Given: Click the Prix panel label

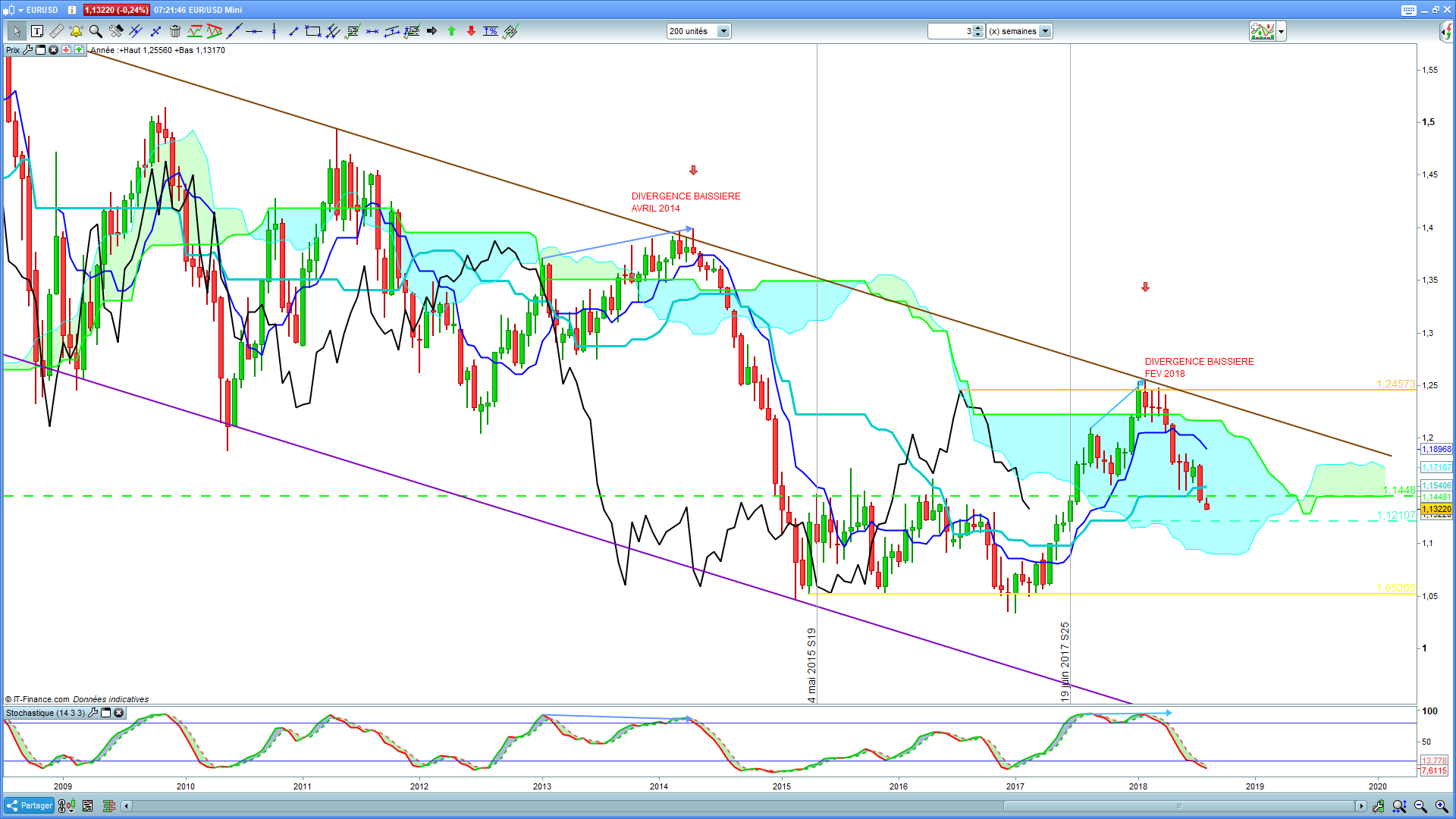Looking at the screenshot, I should click(13, 50).
